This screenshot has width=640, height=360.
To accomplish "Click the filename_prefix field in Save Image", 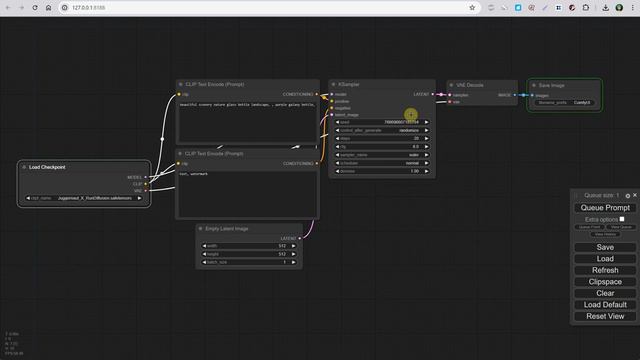I will [x=564, y=102].
